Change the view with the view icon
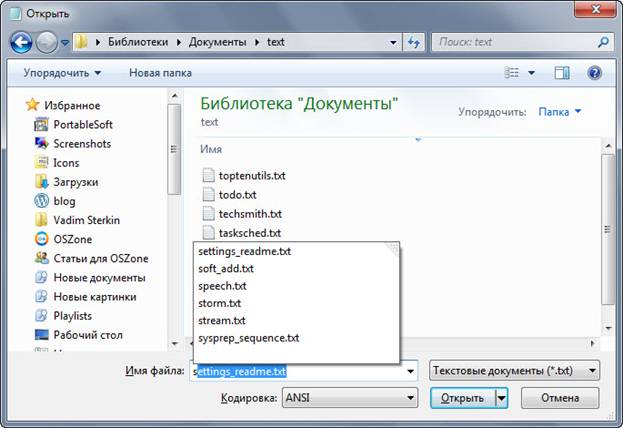Viewport: 623px width, 428px height. [x=511, y=72]
